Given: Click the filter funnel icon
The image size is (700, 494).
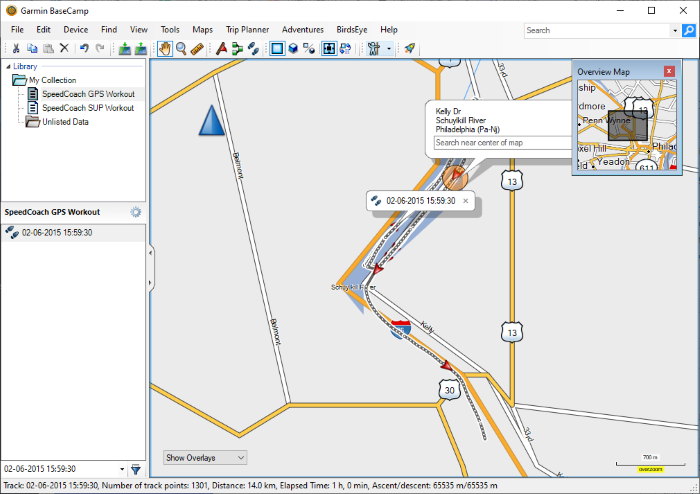Looking at the screenshot, I should (x=136, y=469).
